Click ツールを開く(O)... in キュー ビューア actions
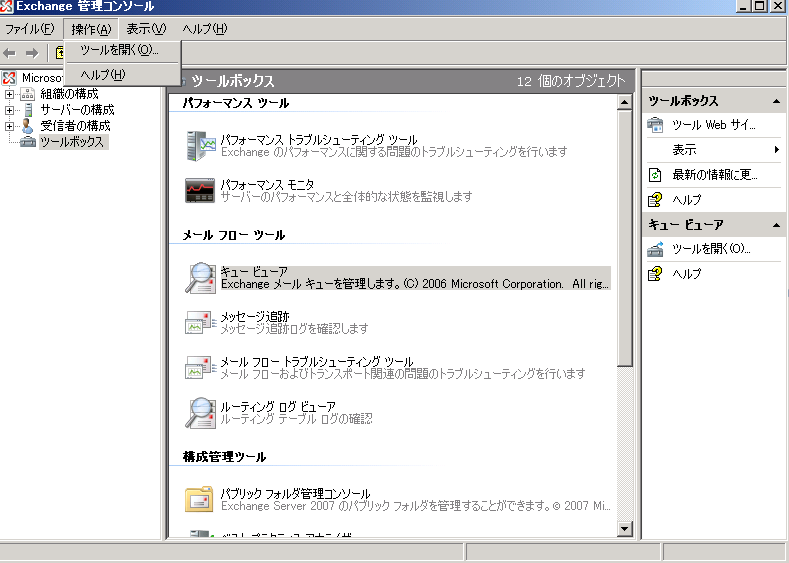Viewport: 789px width, 563px height. [x=711, y=249]
